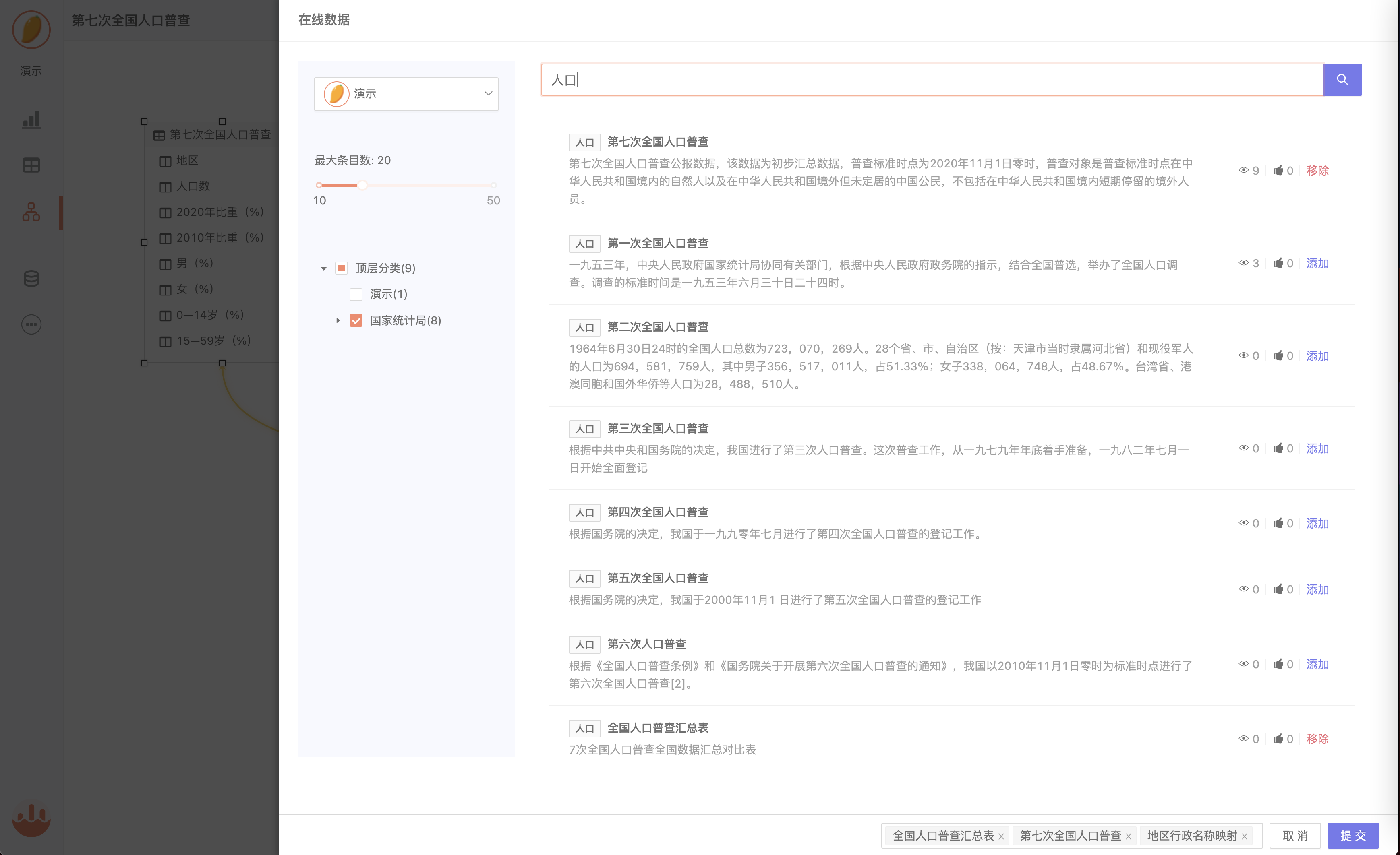Remove the 全国人口普查汇总表 selected tag
Viewport: 1400px width, 855px height.
pyautogui.click(x=1001, y=836)
